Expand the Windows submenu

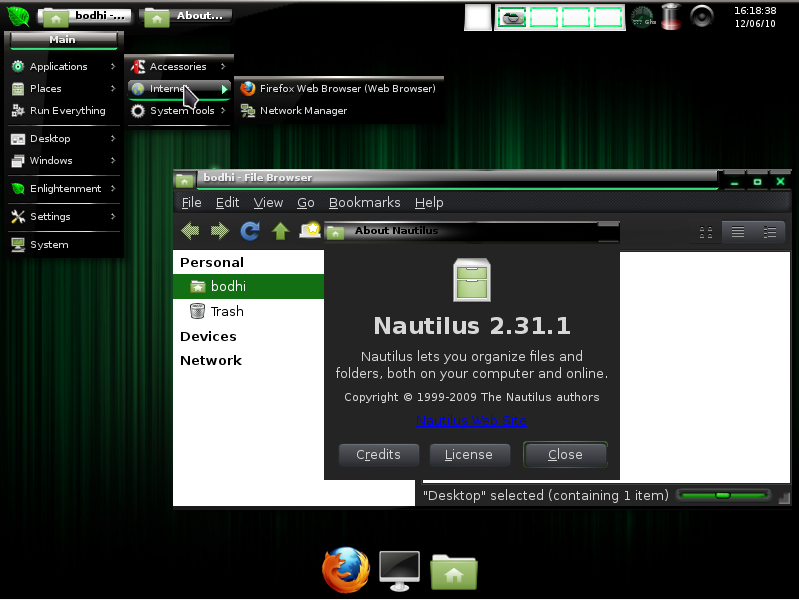(x=64, y=161)
